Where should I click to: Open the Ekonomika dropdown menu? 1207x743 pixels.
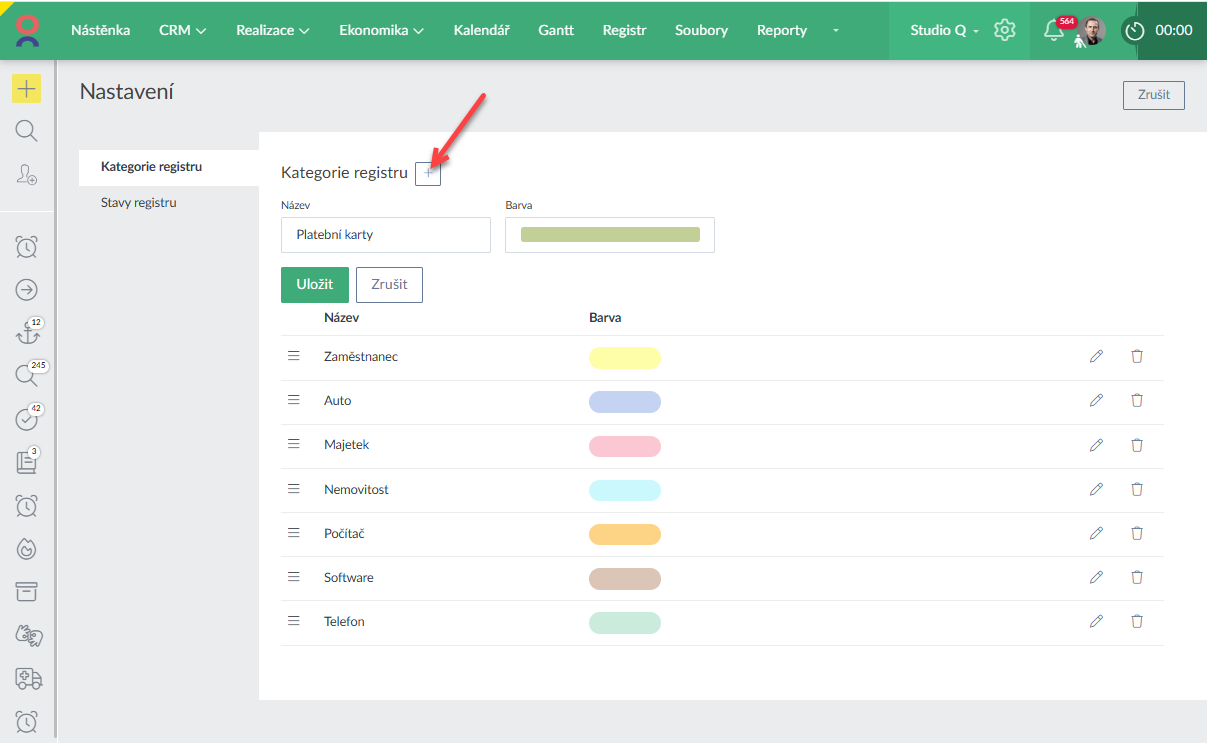pyautogui.click(x=381, y=30)
